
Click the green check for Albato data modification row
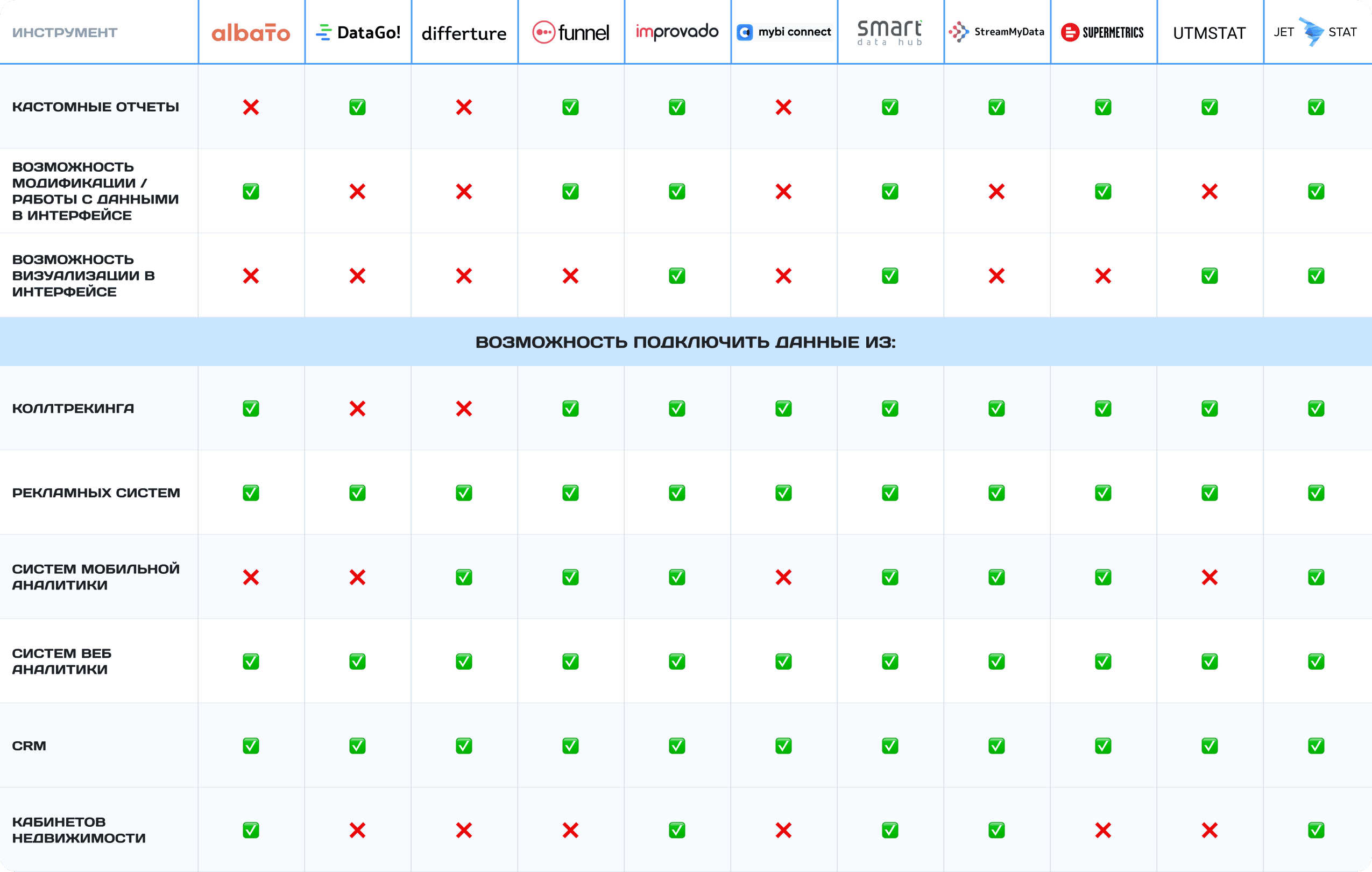[251, 192]
